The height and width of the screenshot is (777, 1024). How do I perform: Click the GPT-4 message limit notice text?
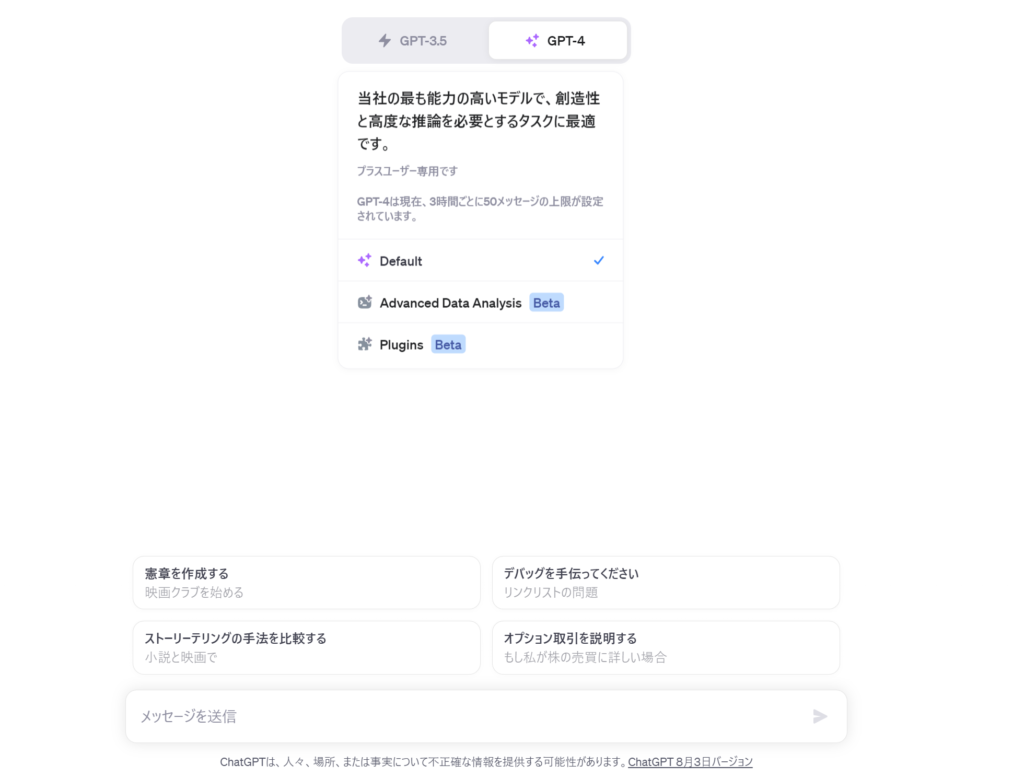tap(480, 208)
